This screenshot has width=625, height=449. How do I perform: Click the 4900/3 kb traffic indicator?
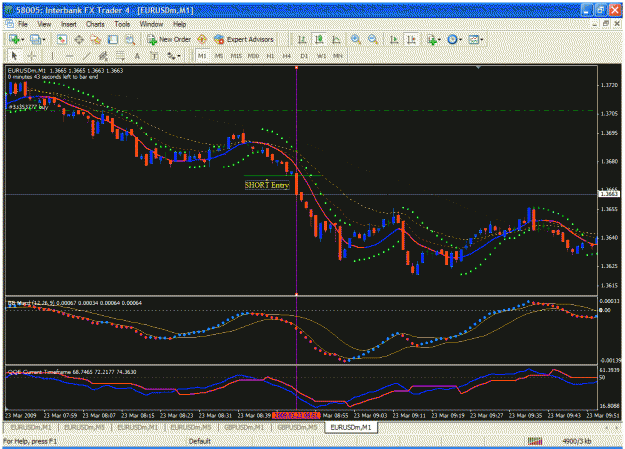click(576, 441)
